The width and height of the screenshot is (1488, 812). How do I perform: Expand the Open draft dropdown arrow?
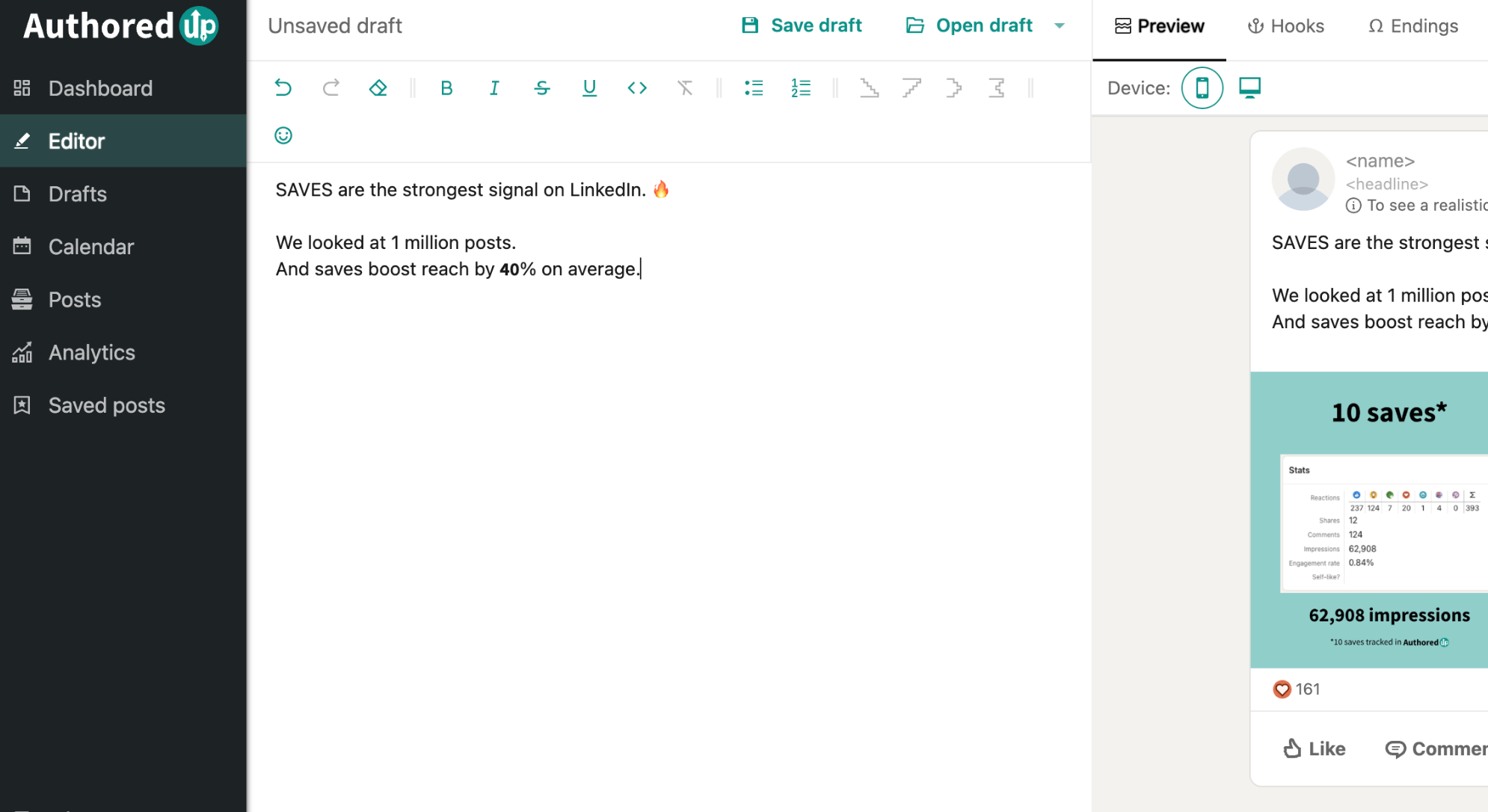point(1060,26)
